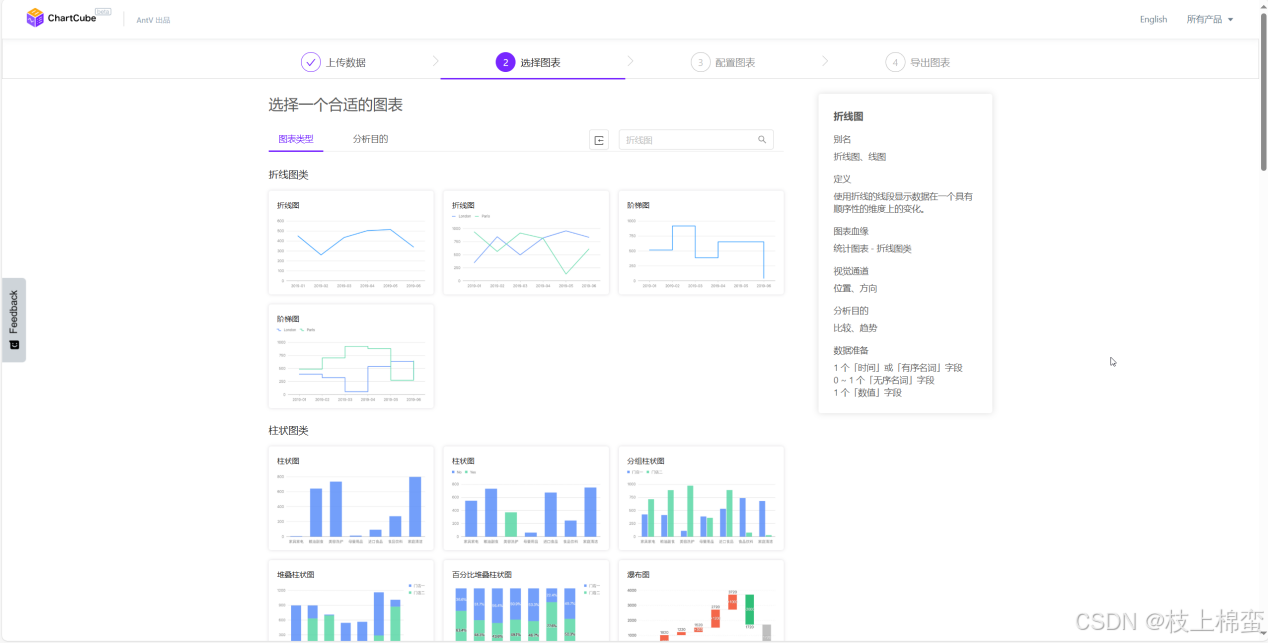The height and width of the screenshot is (643, 1268).
Task: Choose the single-series 阶梯图 thumbnail
Action: [x=701, y=243]
